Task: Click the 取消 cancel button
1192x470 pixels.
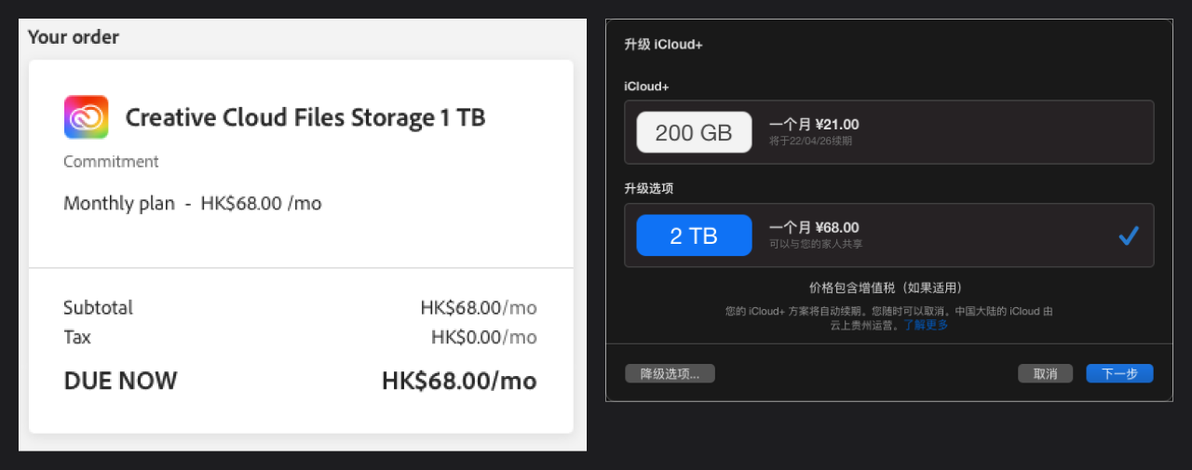Action: 1045,373
